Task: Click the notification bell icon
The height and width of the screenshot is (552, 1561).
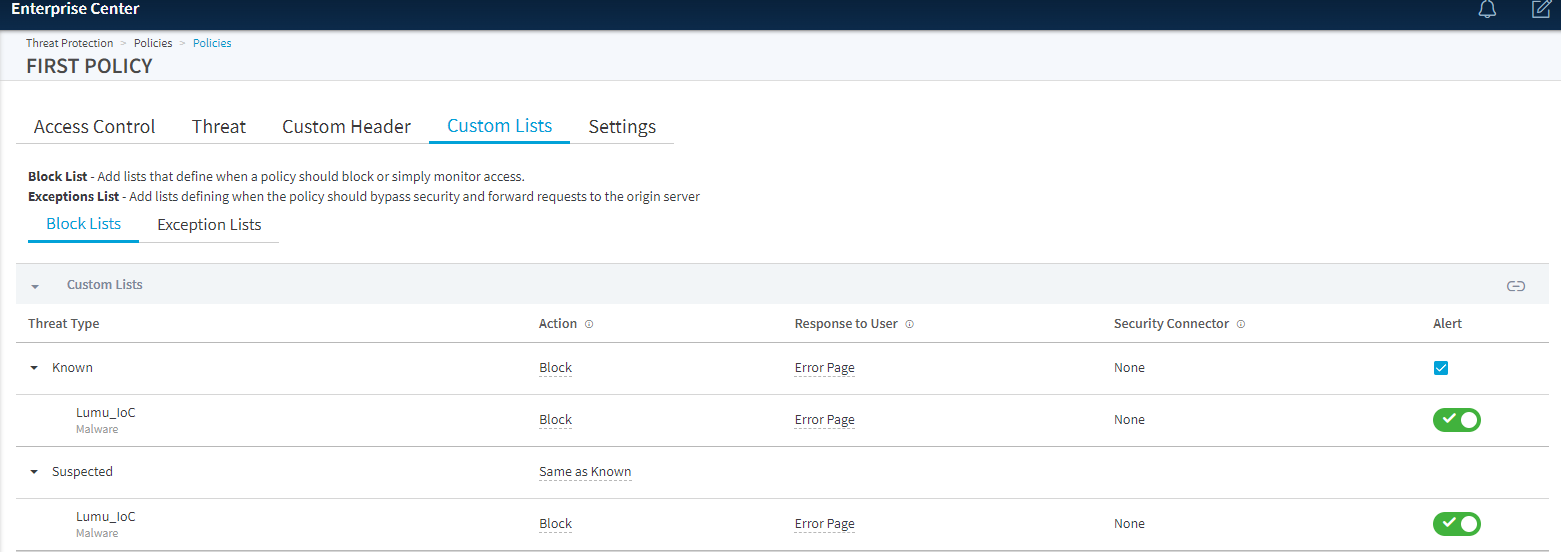Action: (1487, 10)
